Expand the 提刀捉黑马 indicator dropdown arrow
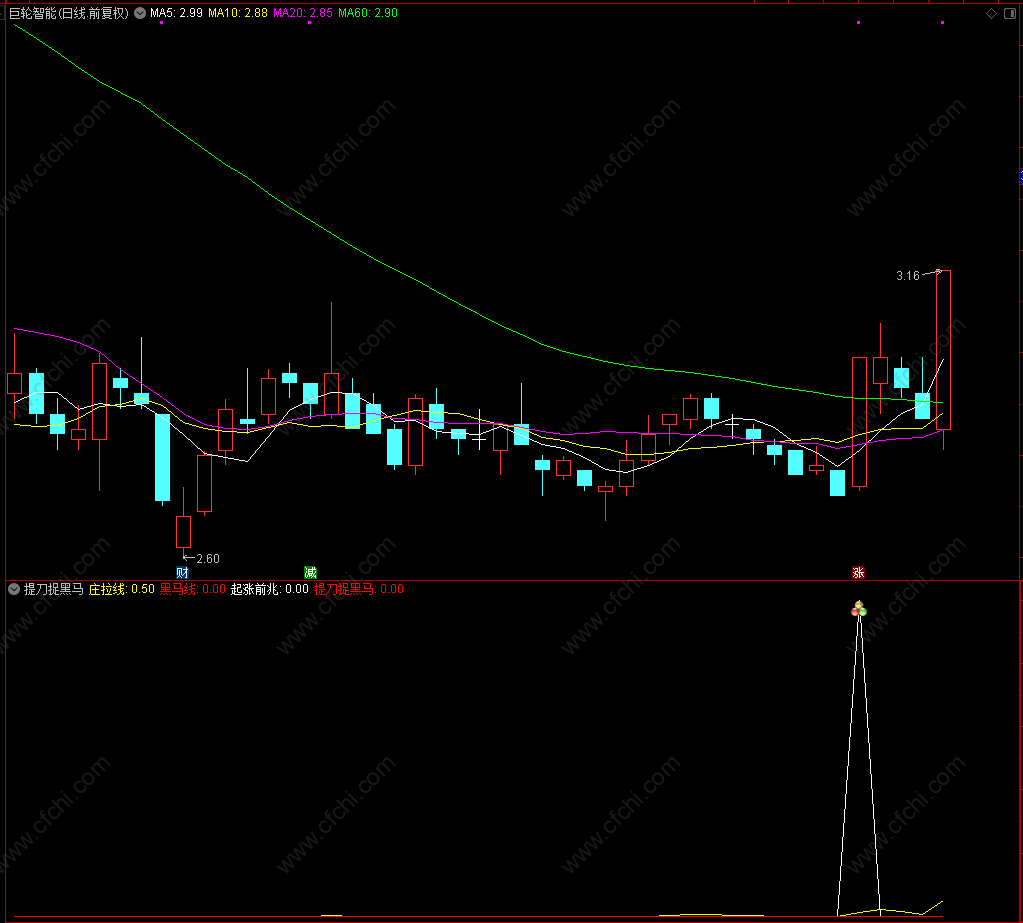 [14, 589]
